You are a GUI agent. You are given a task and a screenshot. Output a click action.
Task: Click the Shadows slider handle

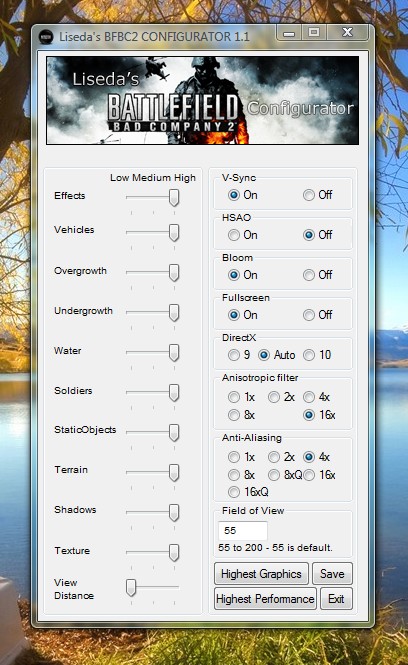[x=174, y=513]
